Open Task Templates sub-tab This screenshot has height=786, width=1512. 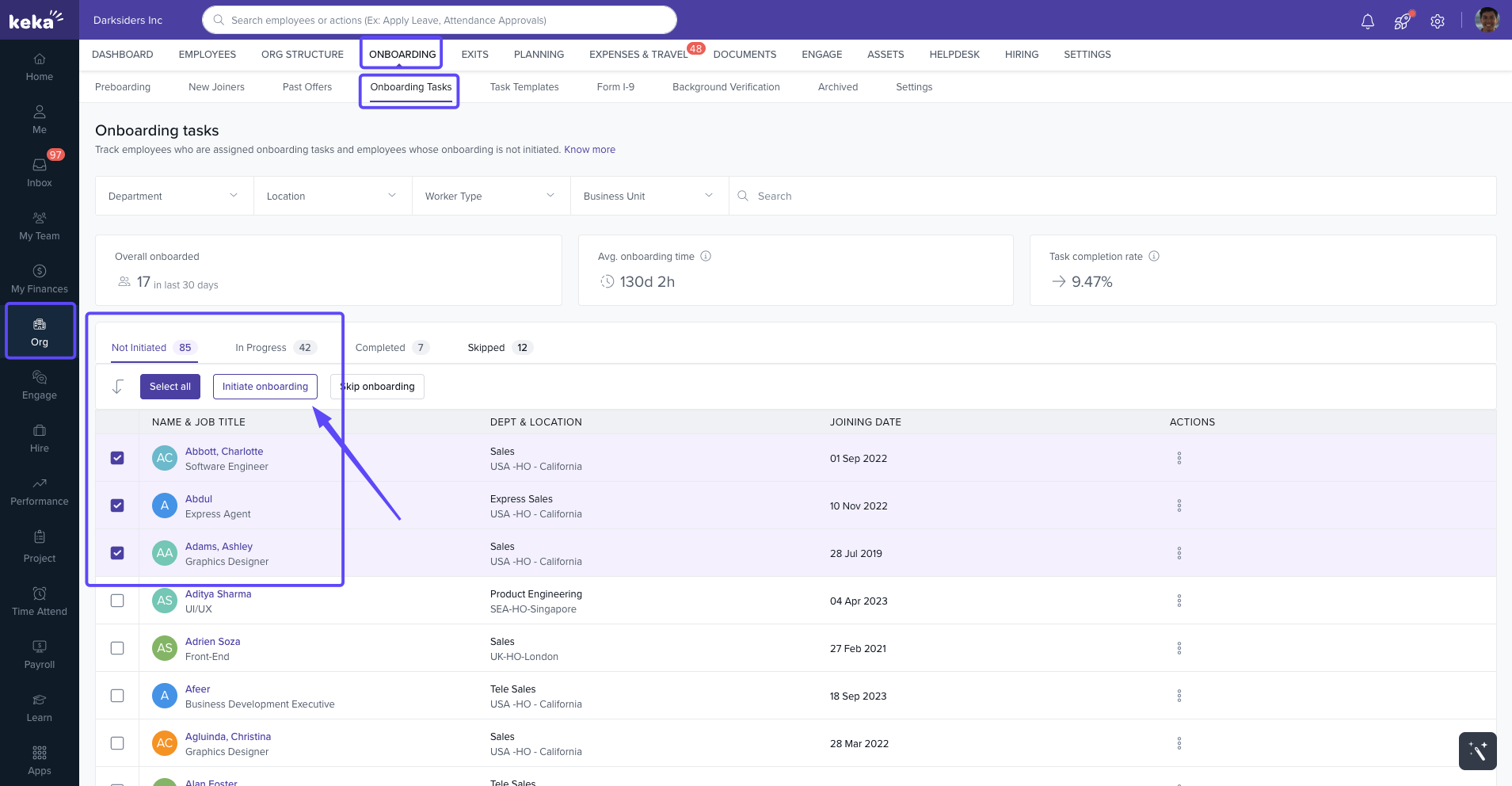pos(524,87)
